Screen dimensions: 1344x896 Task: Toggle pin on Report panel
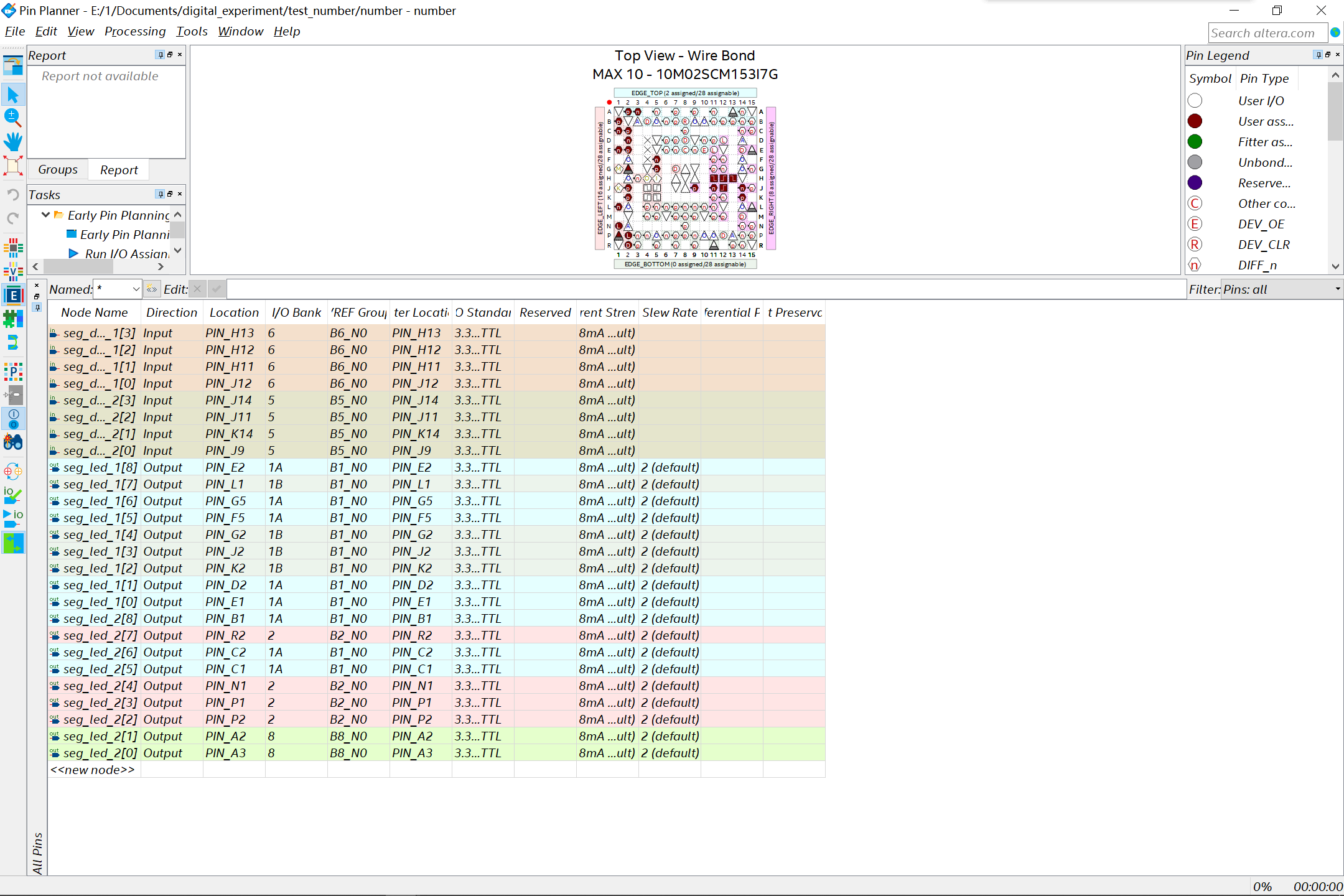(161, 55)
